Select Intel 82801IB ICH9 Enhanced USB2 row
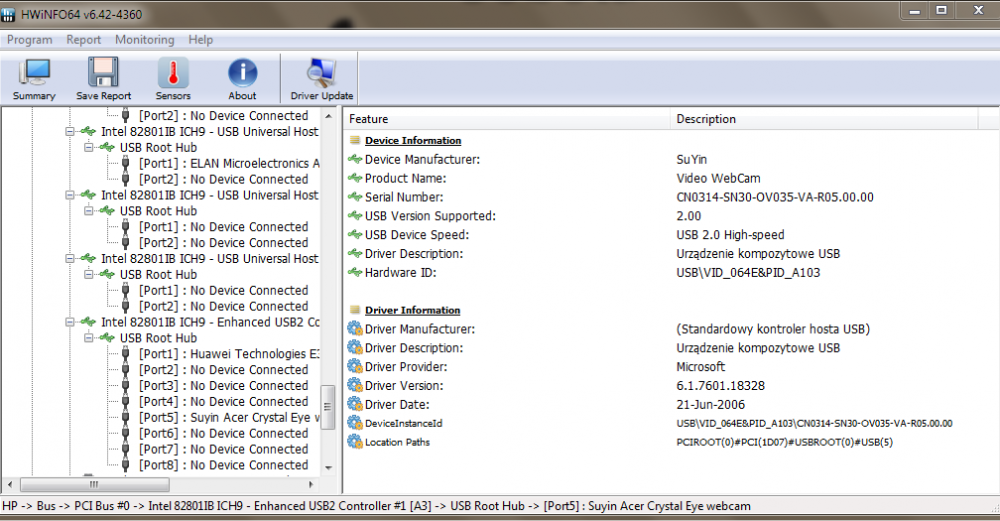 [210, 322]
